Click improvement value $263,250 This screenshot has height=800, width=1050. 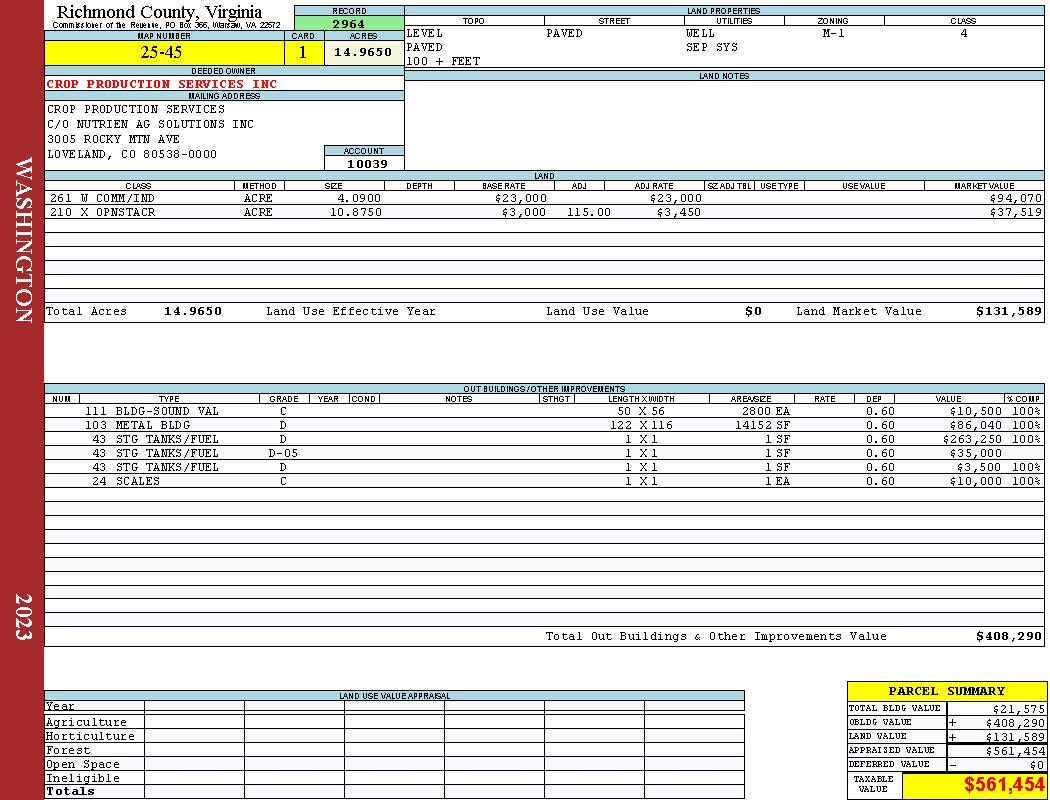[972, 439]
